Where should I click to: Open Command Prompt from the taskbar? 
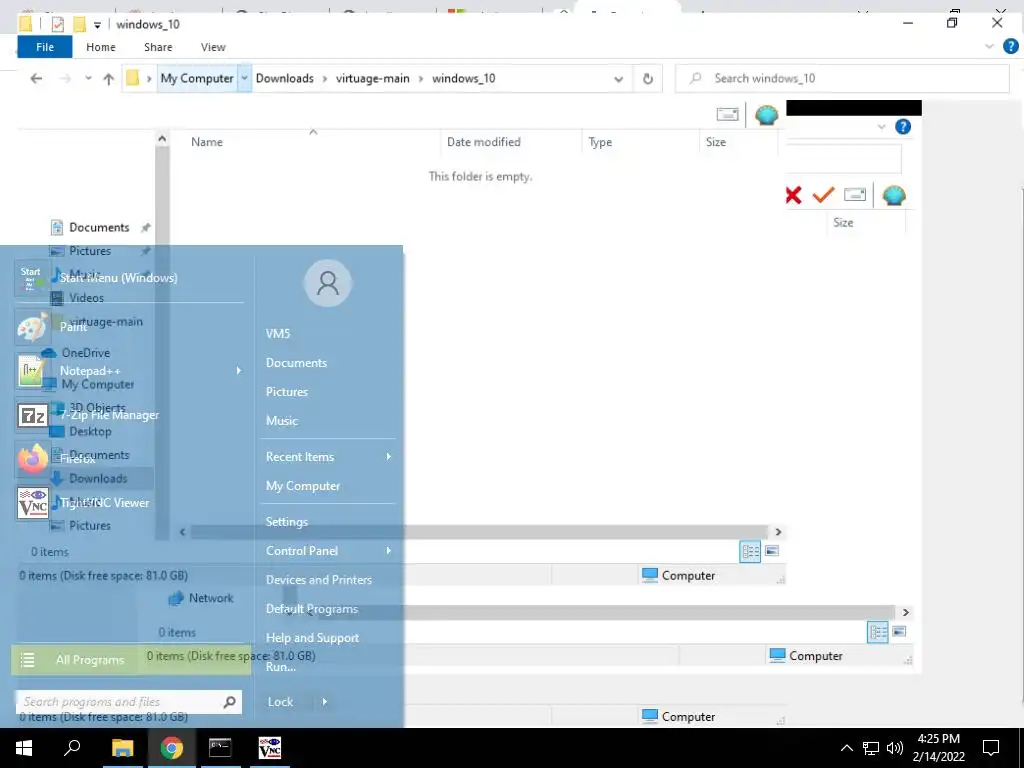coord(220,748)
